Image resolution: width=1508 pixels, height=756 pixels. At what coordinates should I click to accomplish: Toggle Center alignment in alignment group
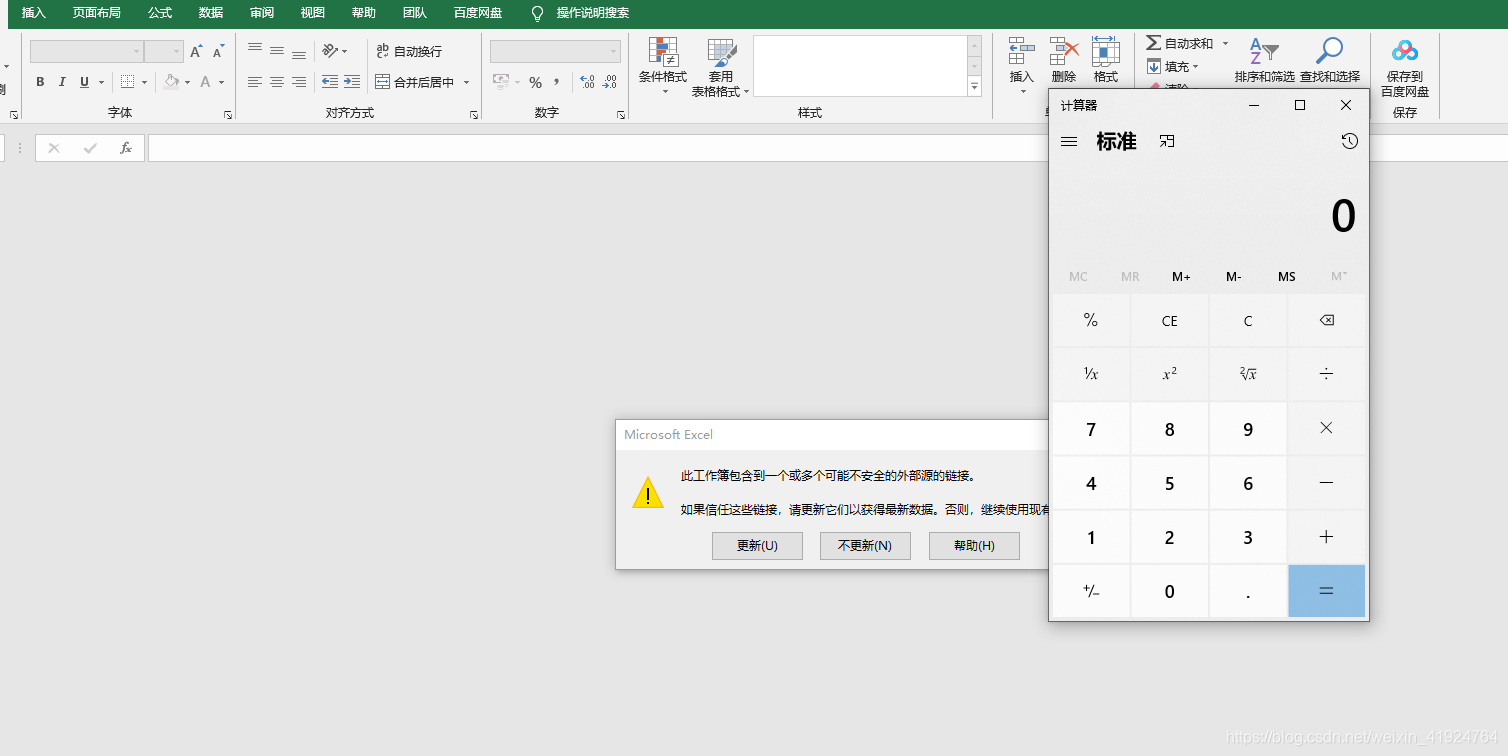pos(277,82)
